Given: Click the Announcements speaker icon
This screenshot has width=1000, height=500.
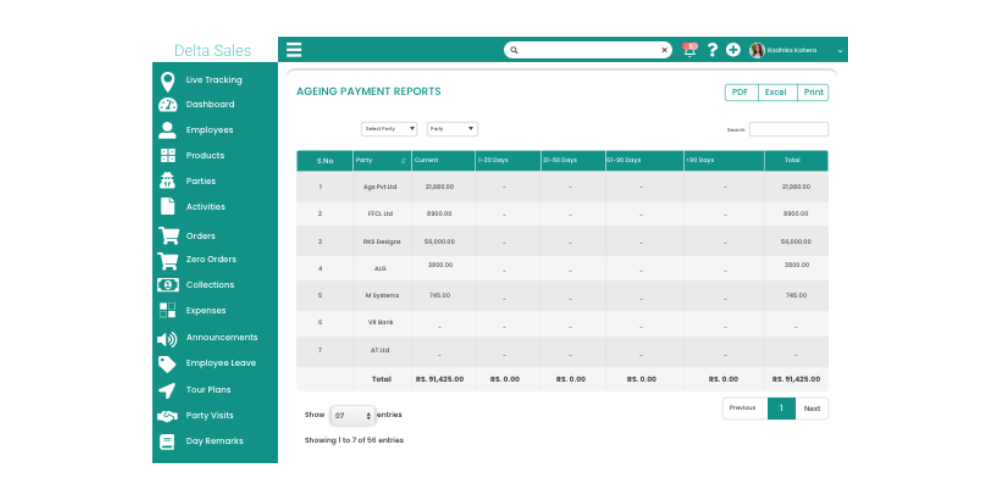Looking at the screenshot, I should coord(167,339).
